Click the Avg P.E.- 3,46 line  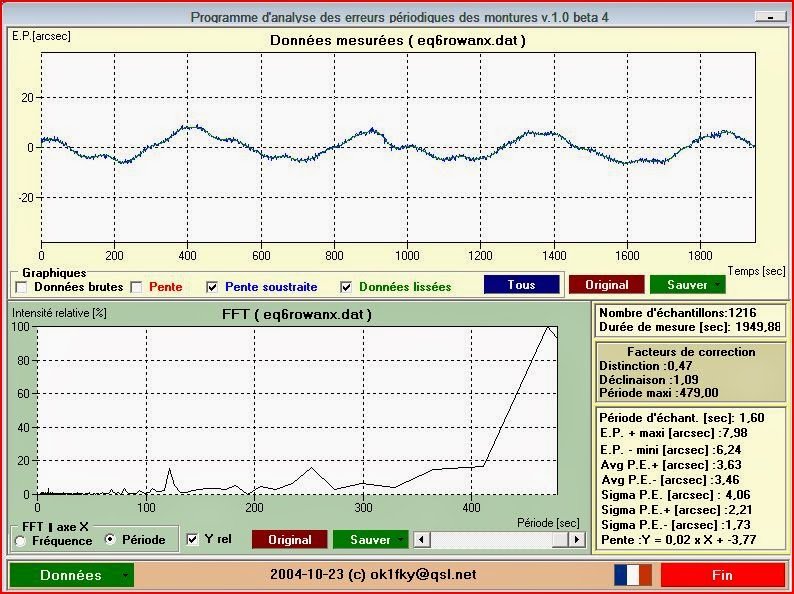670,480
